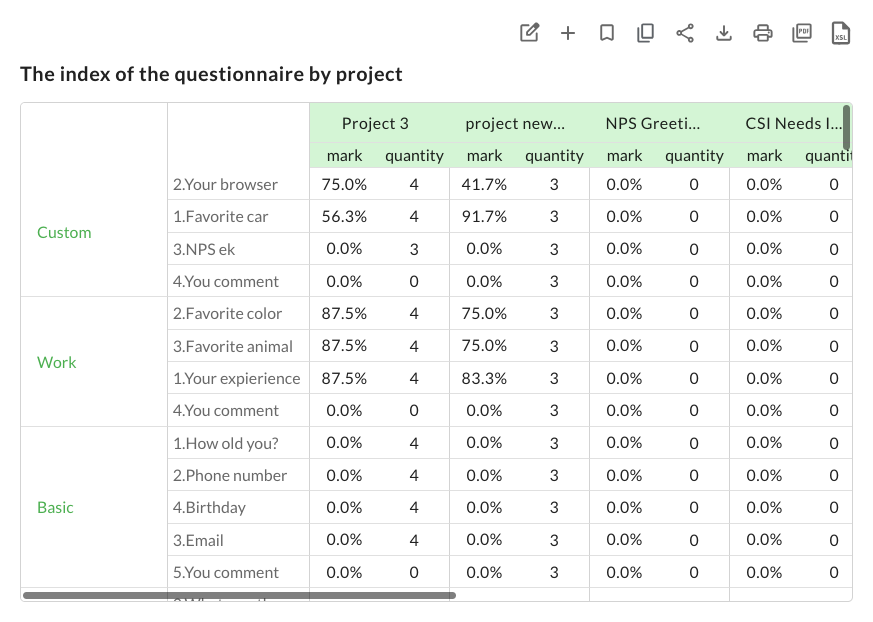Click the '3.Favorite animal' row label
873x622 pixels.
(x=233, y=346)
